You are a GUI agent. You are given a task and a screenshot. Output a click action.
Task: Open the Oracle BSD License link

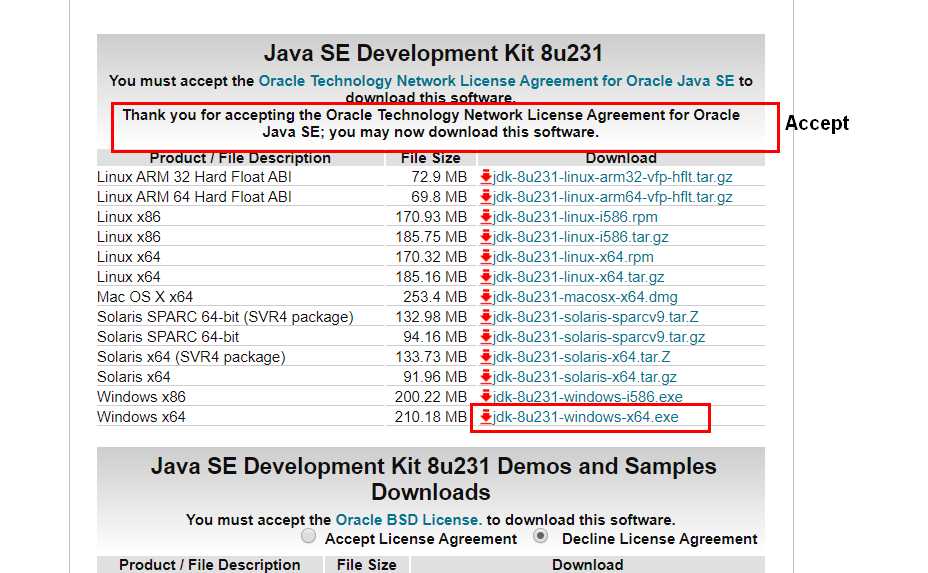tap(408, 520)
